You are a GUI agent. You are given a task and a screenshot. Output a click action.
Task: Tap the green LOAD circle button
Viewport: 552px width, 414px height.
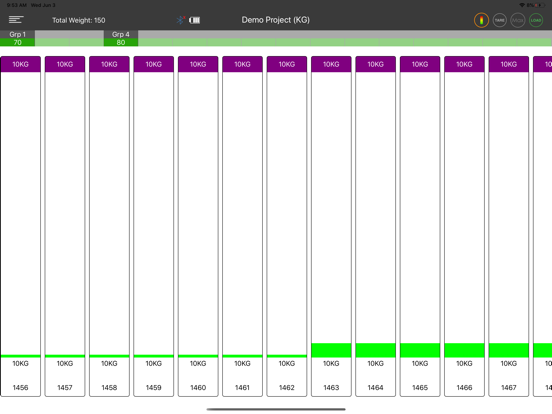click(536, 20)
